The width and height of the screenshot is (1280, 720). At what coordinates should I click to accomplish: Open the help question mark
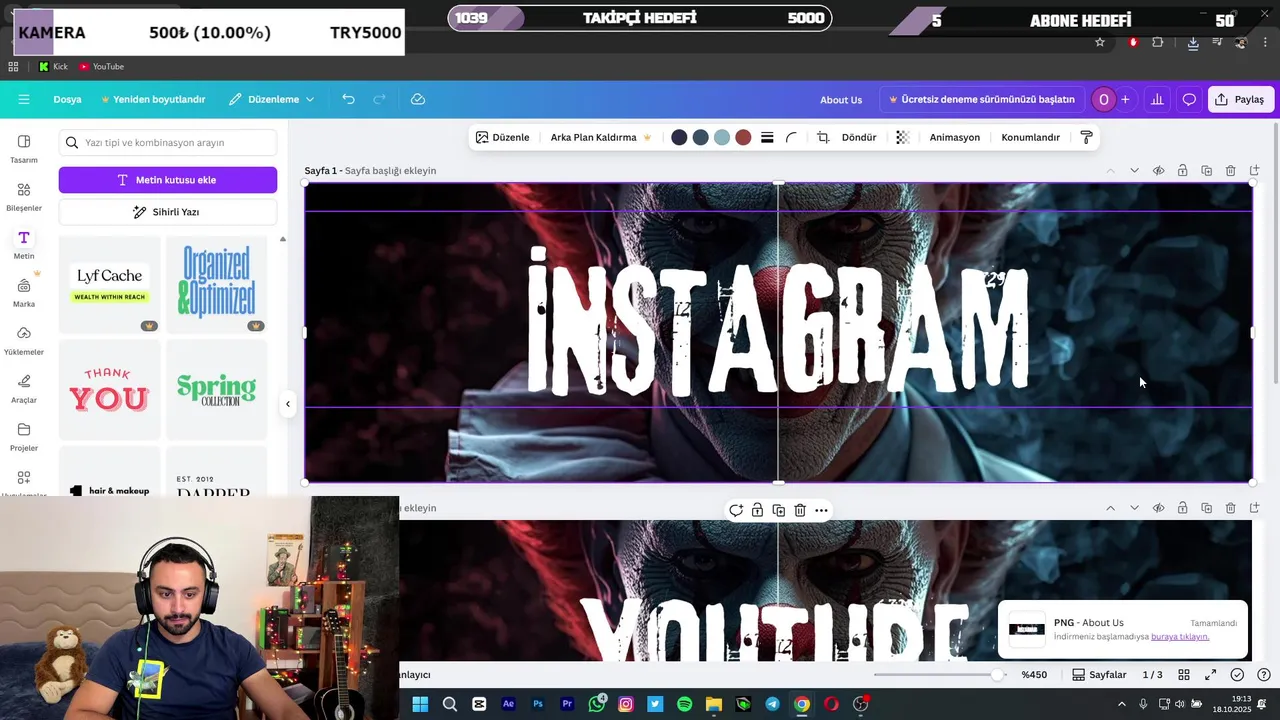pos(1264,675)
